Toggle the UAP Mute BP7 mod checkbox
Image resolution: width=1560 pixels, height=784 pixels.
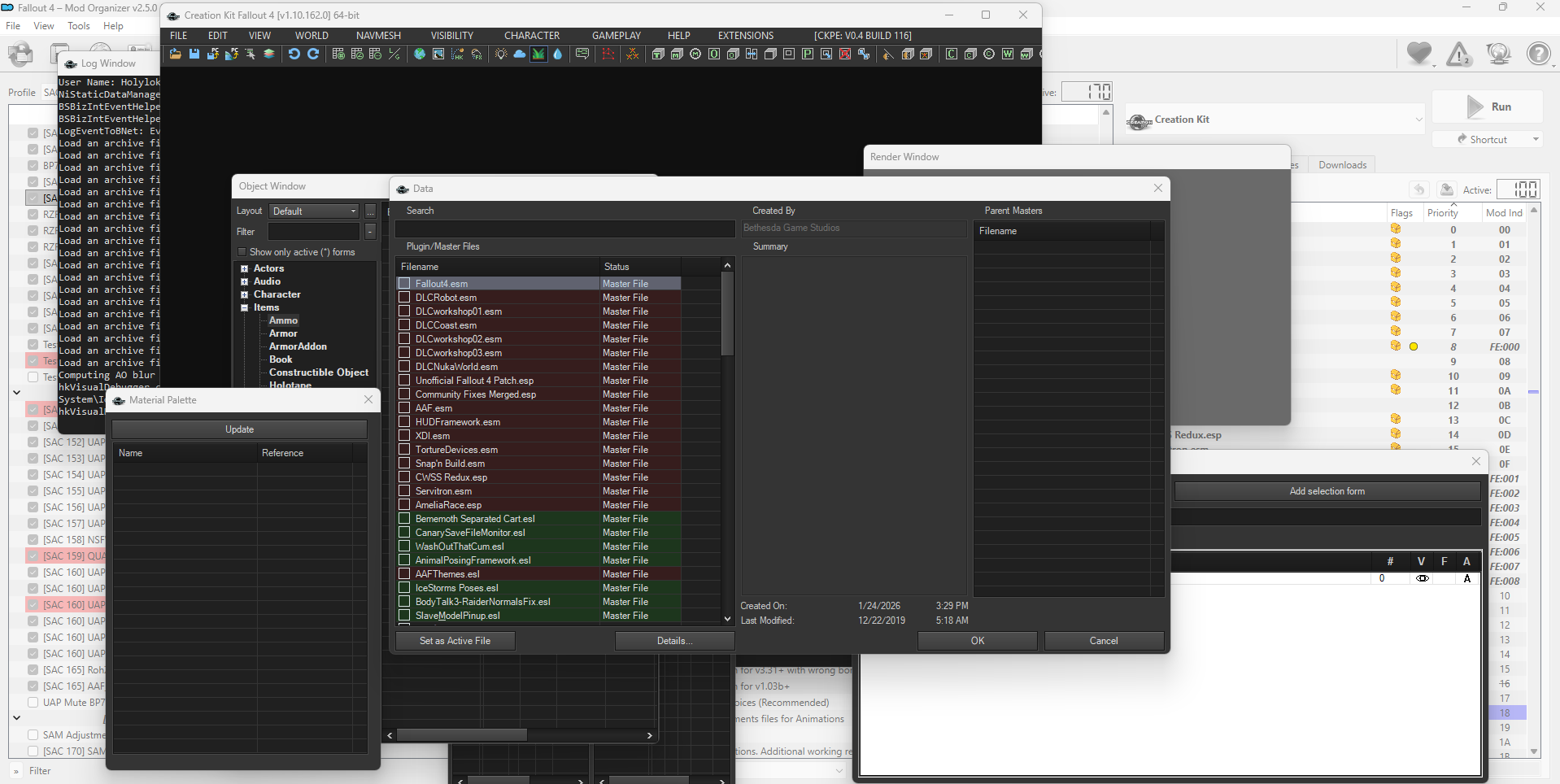coord(33,702)
